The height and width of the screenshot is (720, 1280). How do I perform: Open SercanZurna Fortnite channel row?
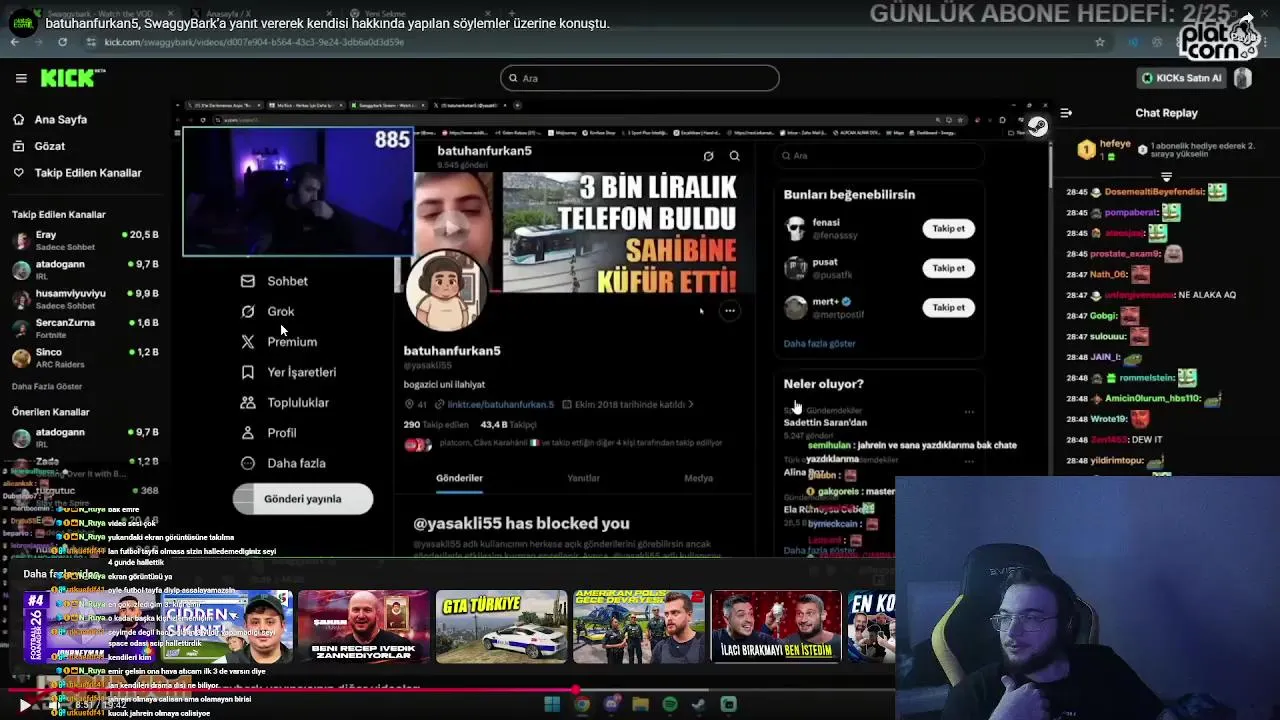tap(85, 328)
